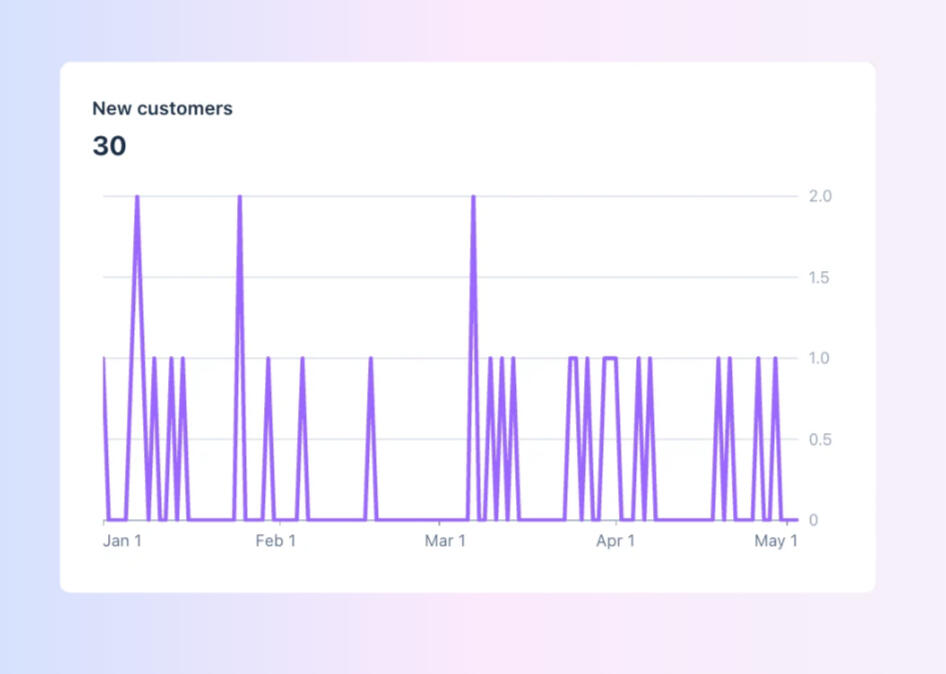The image size is (946, 674).
Task: Click the "Feb 1" axis label
Action: [276, 541]
